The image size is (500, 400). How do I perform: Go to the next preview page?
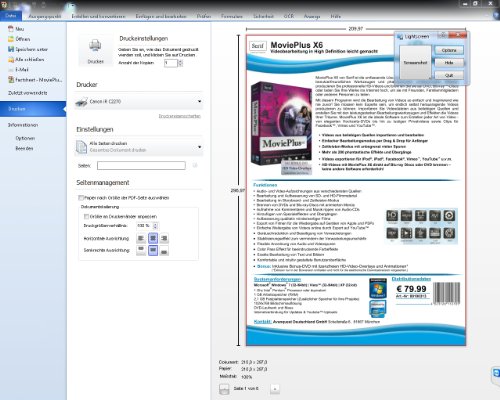(x=275, y=389)
